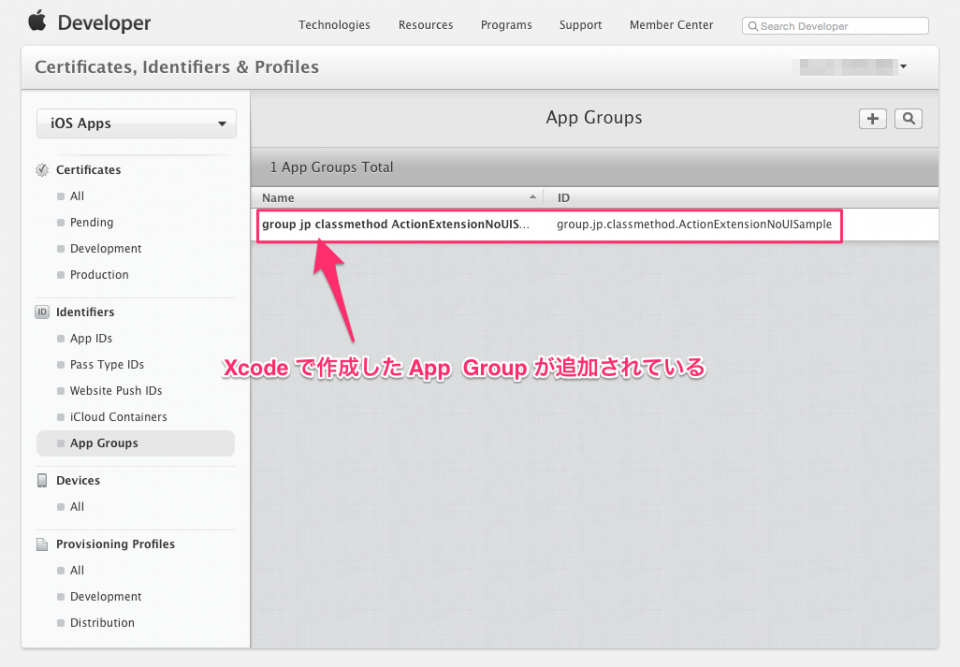Click the Devices section device icon
This screenshot has width=960, height=667.
pyautogui.click(x=42, y=480)
